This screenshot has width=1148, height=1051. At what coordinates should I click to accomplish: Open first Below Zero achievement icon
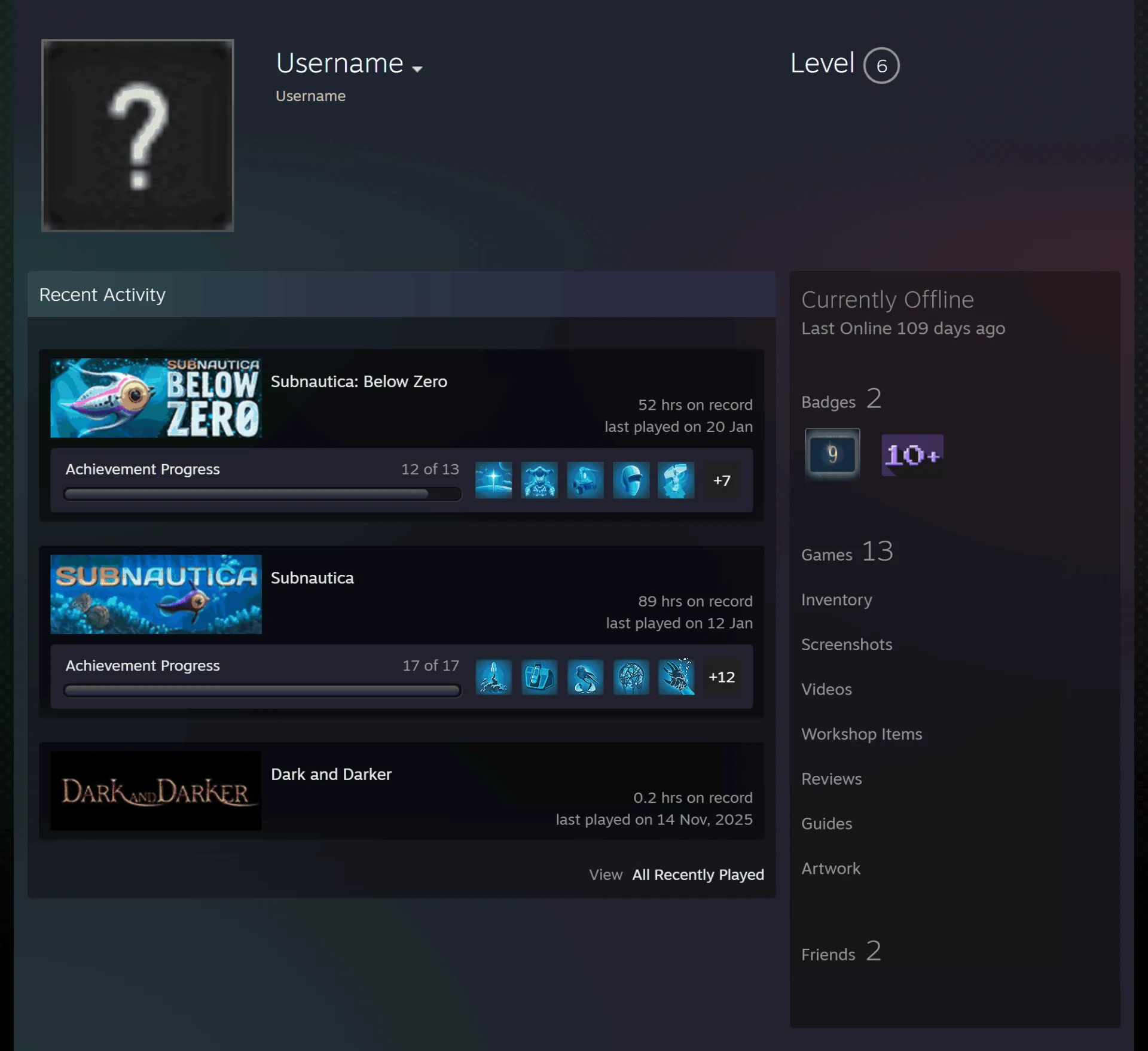(x=493, y=480)
